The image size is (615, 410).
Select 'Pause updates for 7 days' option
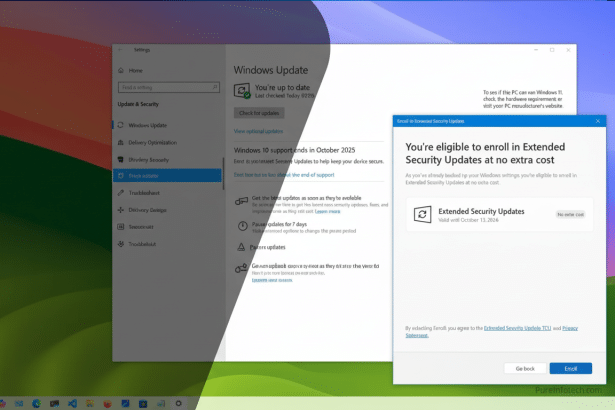tap(279, 224)
